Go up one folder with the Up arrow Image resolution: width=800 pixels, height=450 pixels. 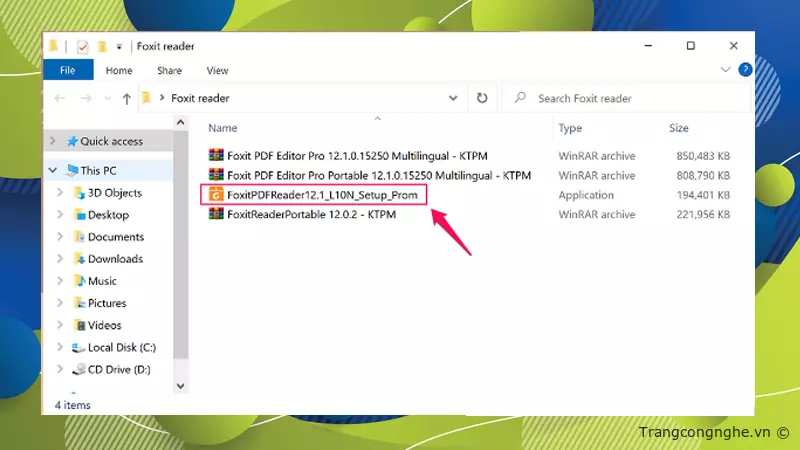pos(126,98)
